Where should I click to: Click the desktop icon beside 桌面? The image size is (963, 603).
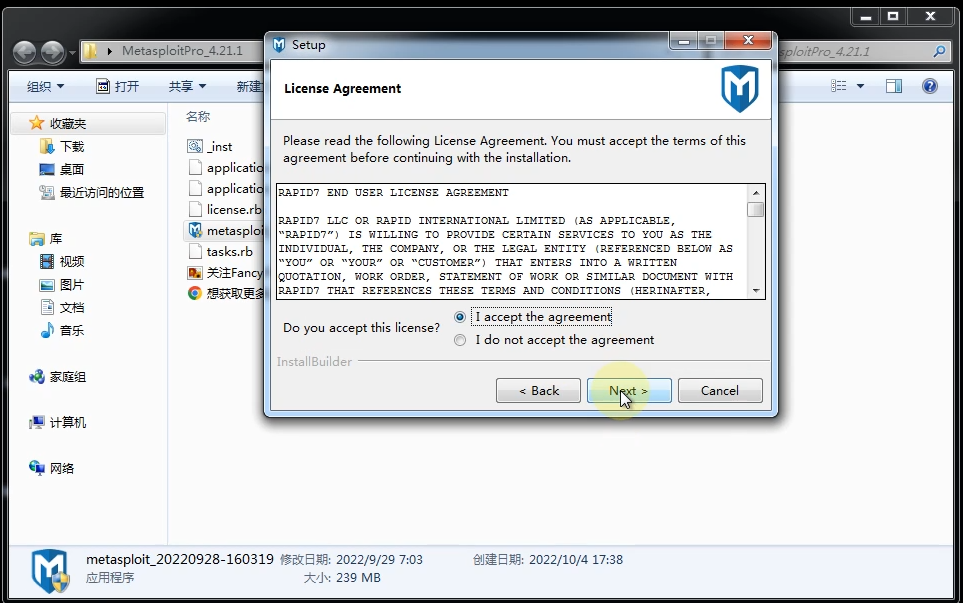tap(47, 169)
